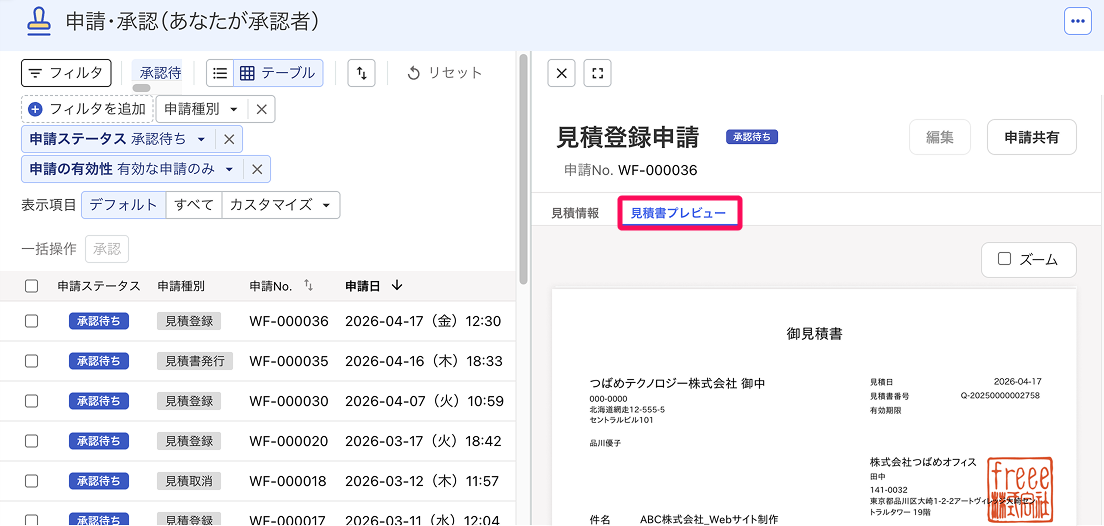The width and height of the screenshot is (1104, 526).
Task: Sort by 申請No. column arrows
Action: click(x=308, y=285)
